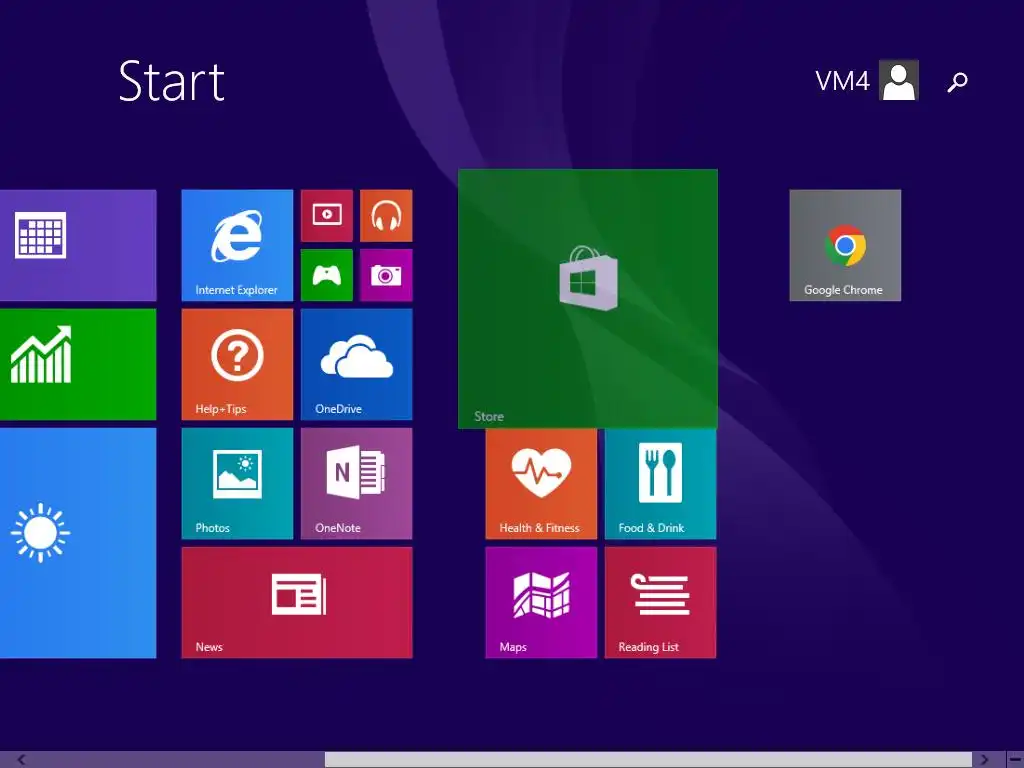Open the OneNote tile
Screen dimensions: 1024x768
[x=357, y=483]
